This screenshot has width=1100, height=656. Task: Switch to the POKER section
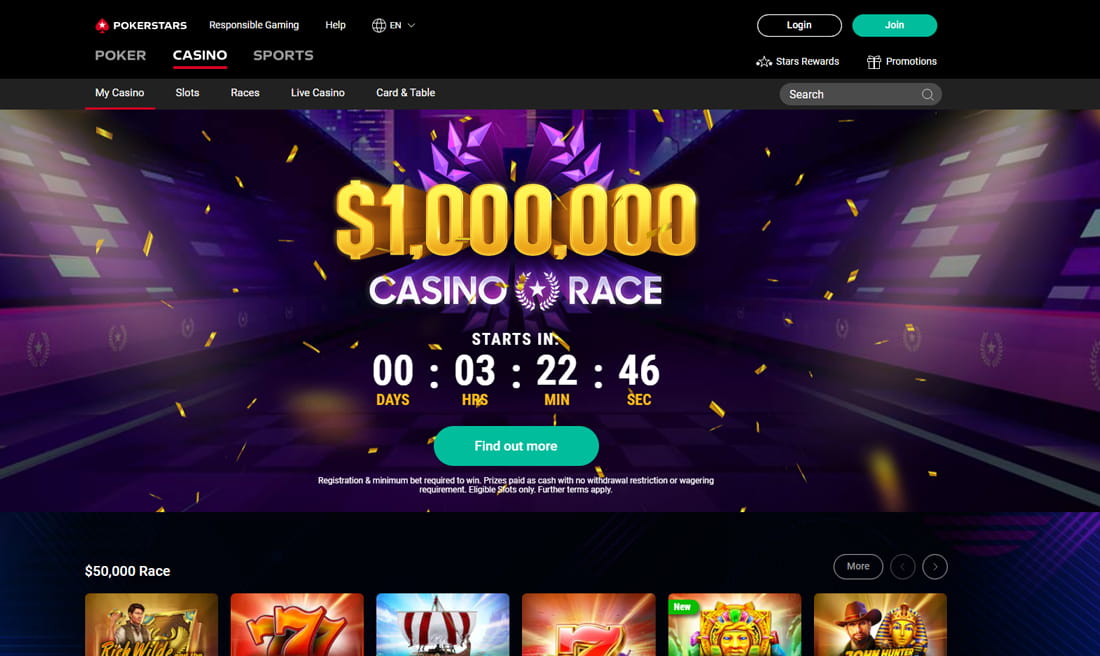pyautogui.click(x=121, y=55)
